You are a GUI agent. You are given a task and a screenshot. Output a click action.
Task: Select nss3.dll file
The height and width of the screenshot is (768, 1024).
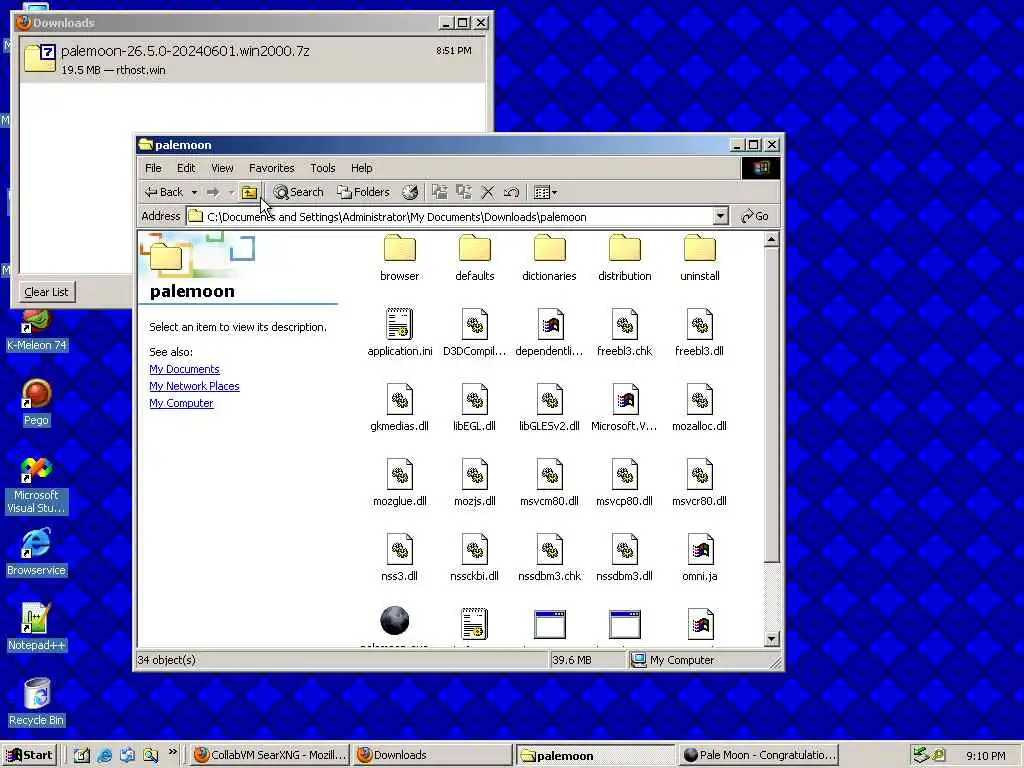pyautogui.click(x=399, y=558)
